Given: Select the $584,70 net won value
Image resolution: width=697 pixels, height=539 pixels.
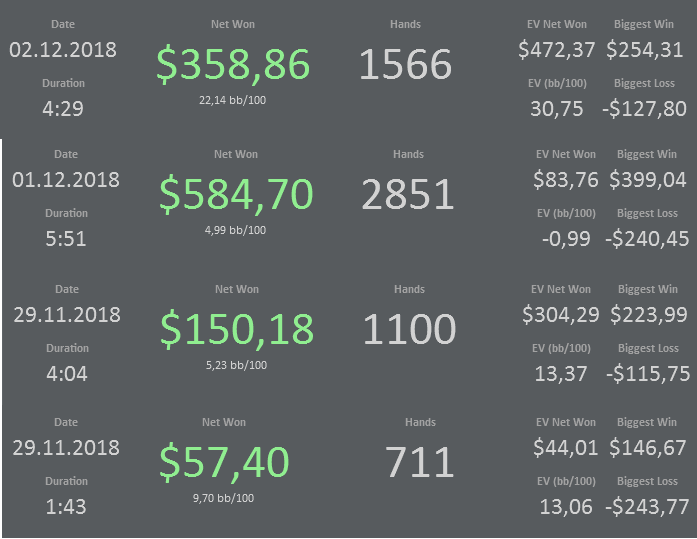Looking at the screenshot, I should (x=236, y=195).
